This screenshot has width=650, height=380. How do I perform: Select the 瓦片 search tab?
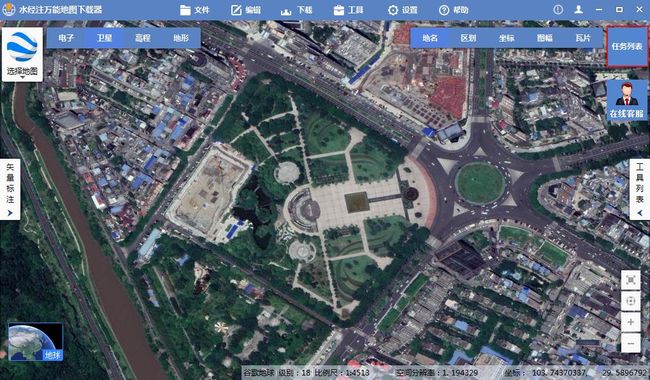pos(583,38)
